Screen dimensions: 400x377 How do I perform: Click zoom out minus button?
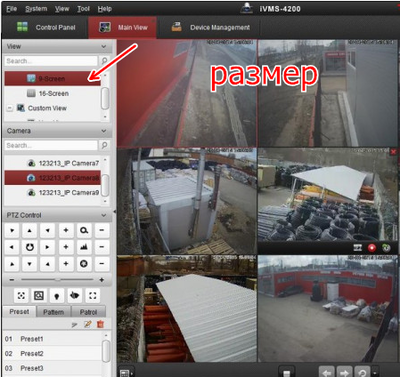(x=102, y=230)
